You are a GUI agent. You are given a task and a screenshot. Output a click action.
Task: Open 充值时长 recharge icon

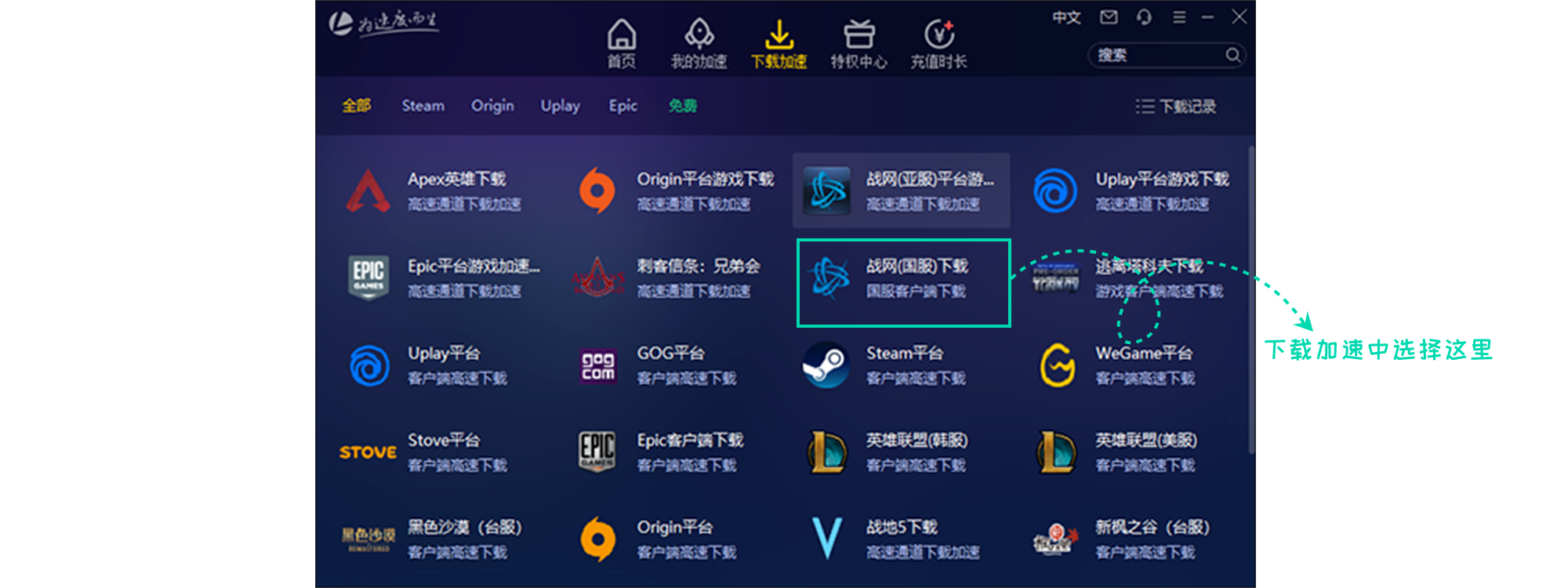click(x=938, y=34)
